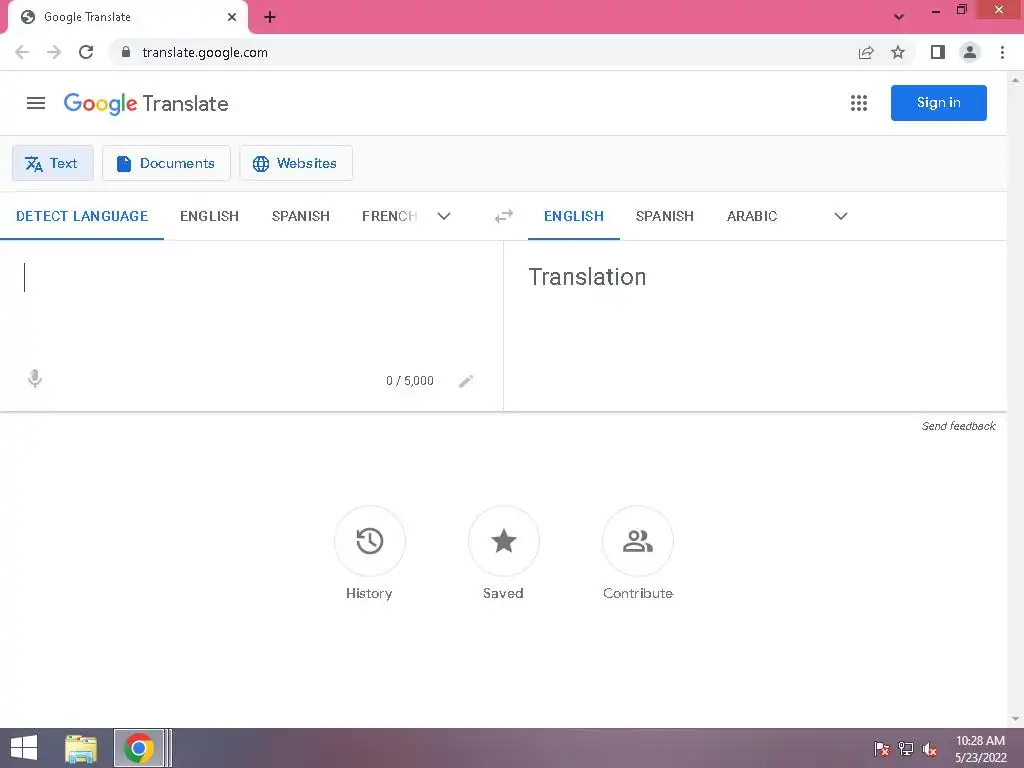Click the Google Translate logo
Screen dimensions: 1024x768
click(146, 103)
